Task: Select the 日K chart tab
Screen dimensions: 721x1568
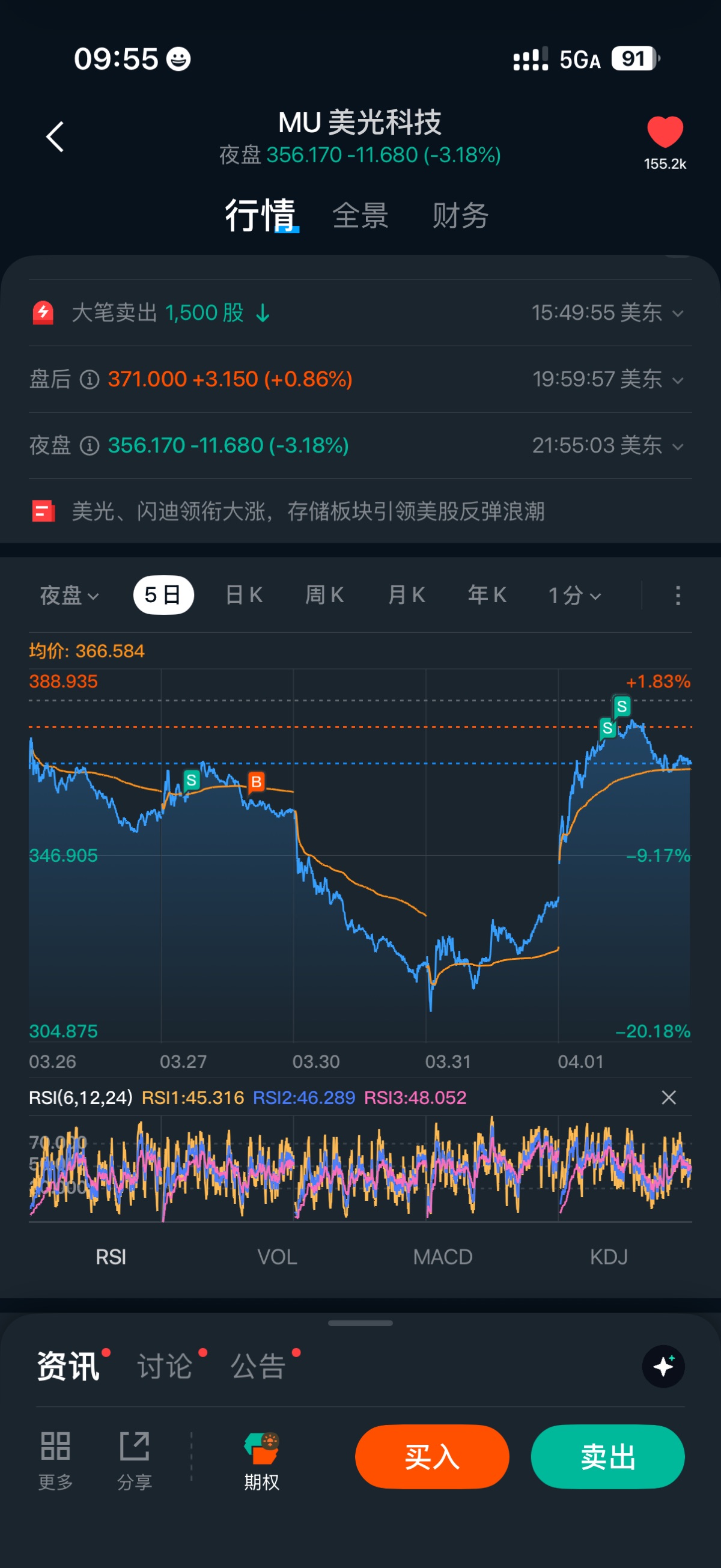Action: pos(244,596)
